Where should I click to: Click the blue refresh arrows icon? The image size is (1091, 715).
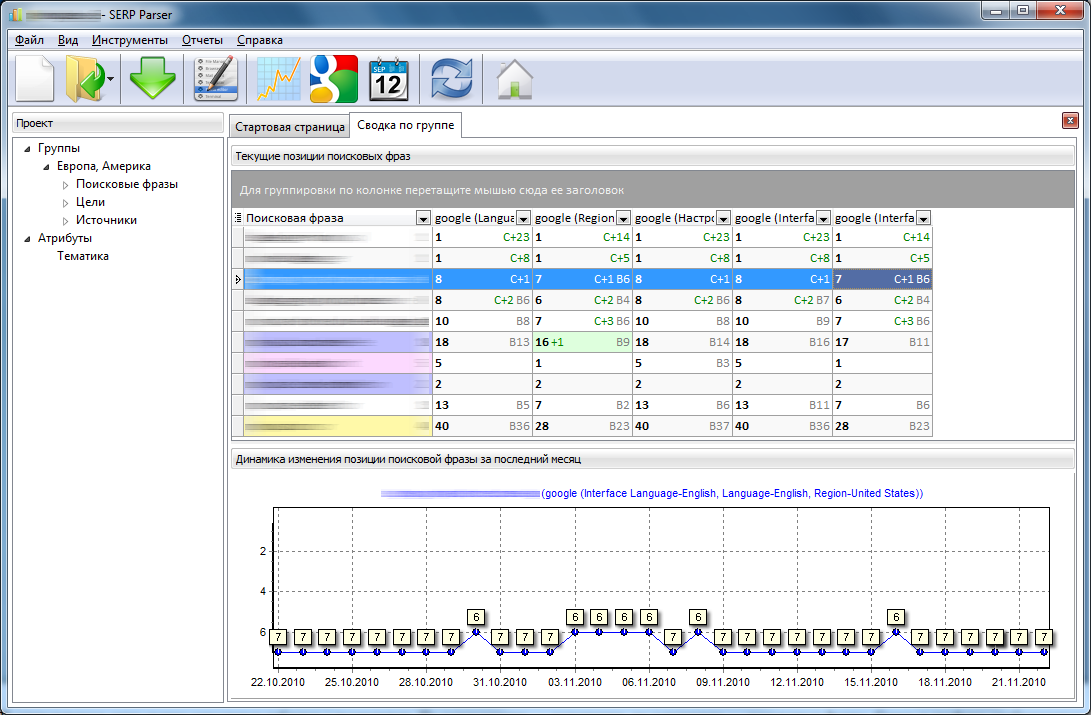[x=451, y=78]
